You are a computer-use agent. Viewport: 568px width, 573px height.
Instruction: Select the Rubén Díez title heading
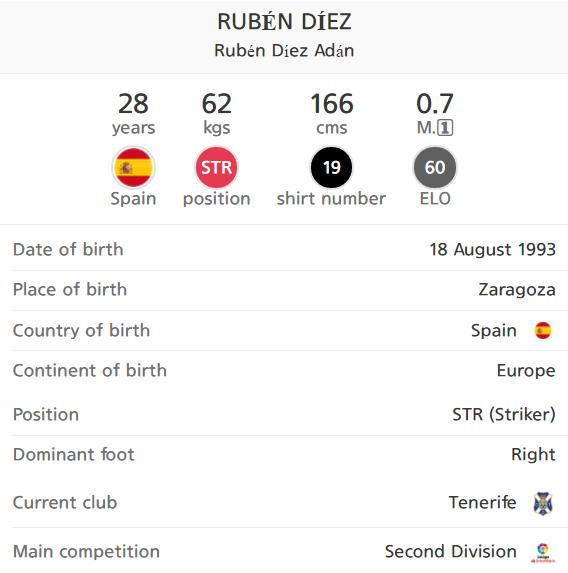click(284, 21)
